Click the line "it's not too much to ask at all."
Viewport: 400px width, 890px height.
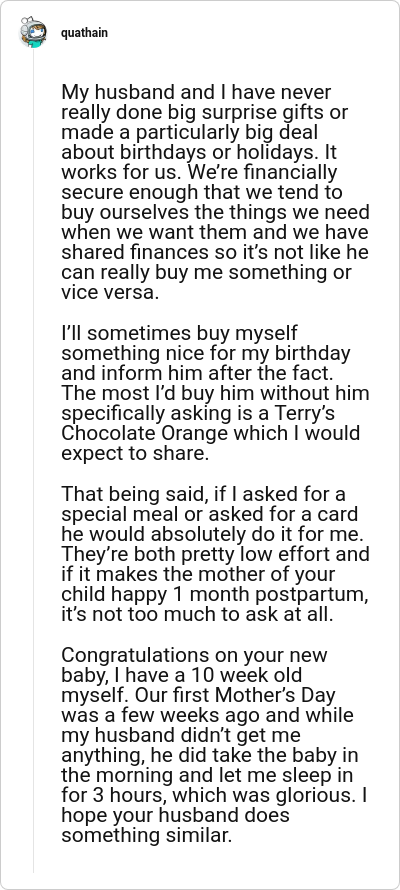pos(197,615)
